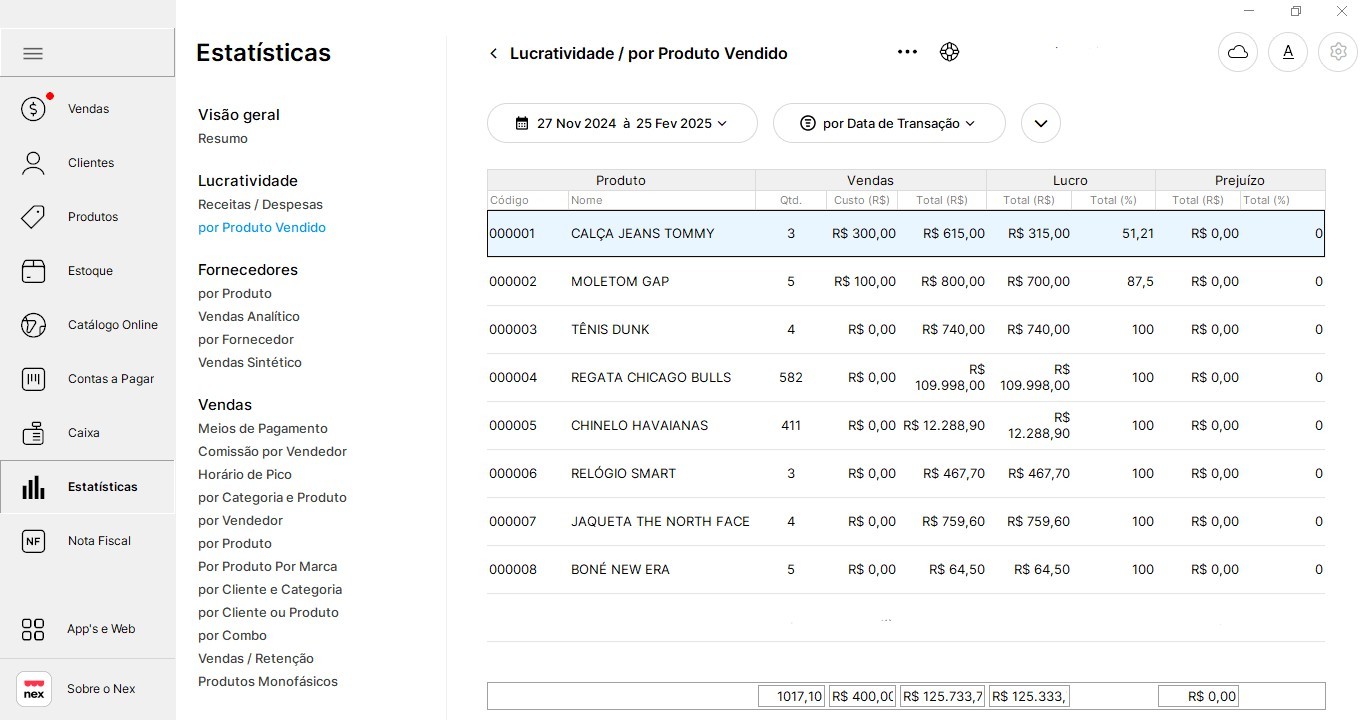
Task: Click the cloud sync icon
Action: pyautogui.click(x=1238, y=52)
